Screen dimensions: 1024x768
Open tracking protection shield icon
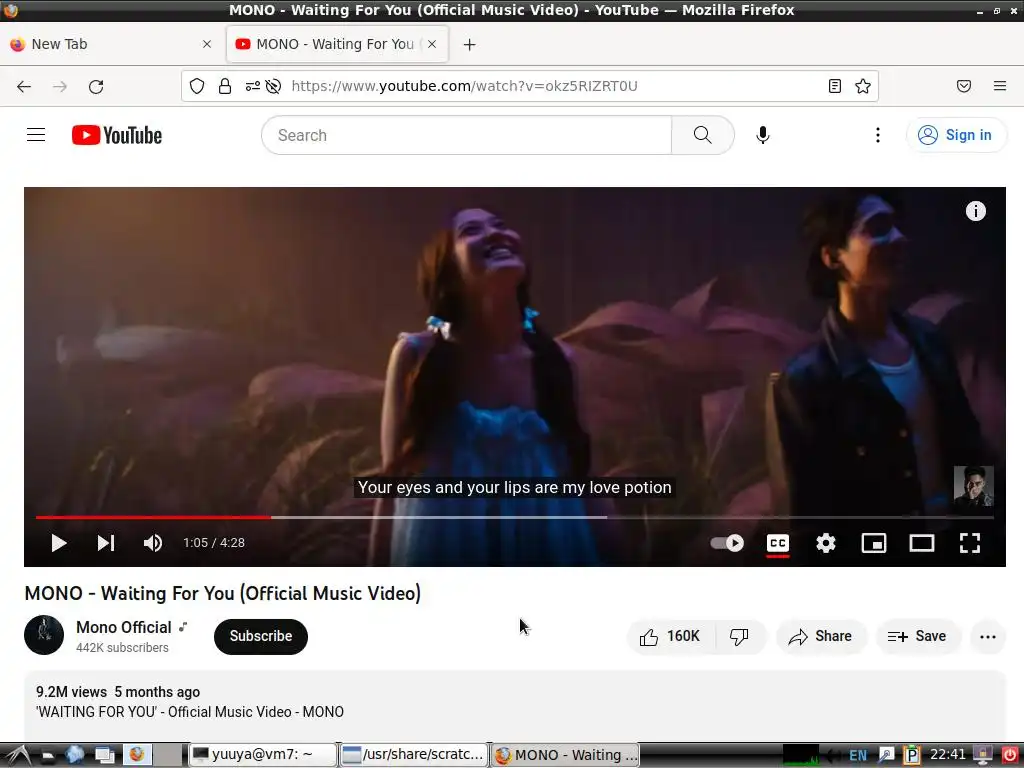197,86
